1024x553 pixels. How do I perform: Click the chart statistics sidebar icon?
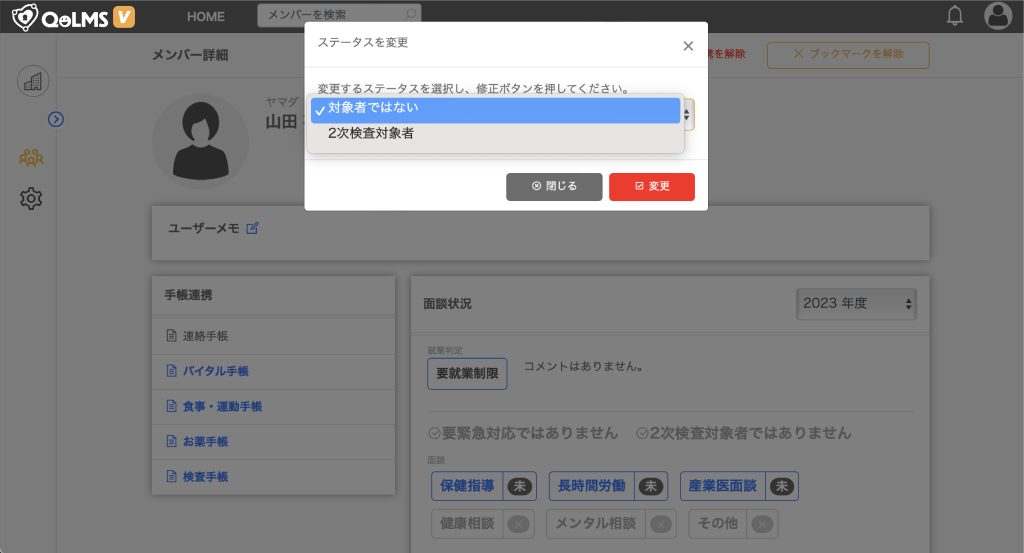click(x=32, y=81)
